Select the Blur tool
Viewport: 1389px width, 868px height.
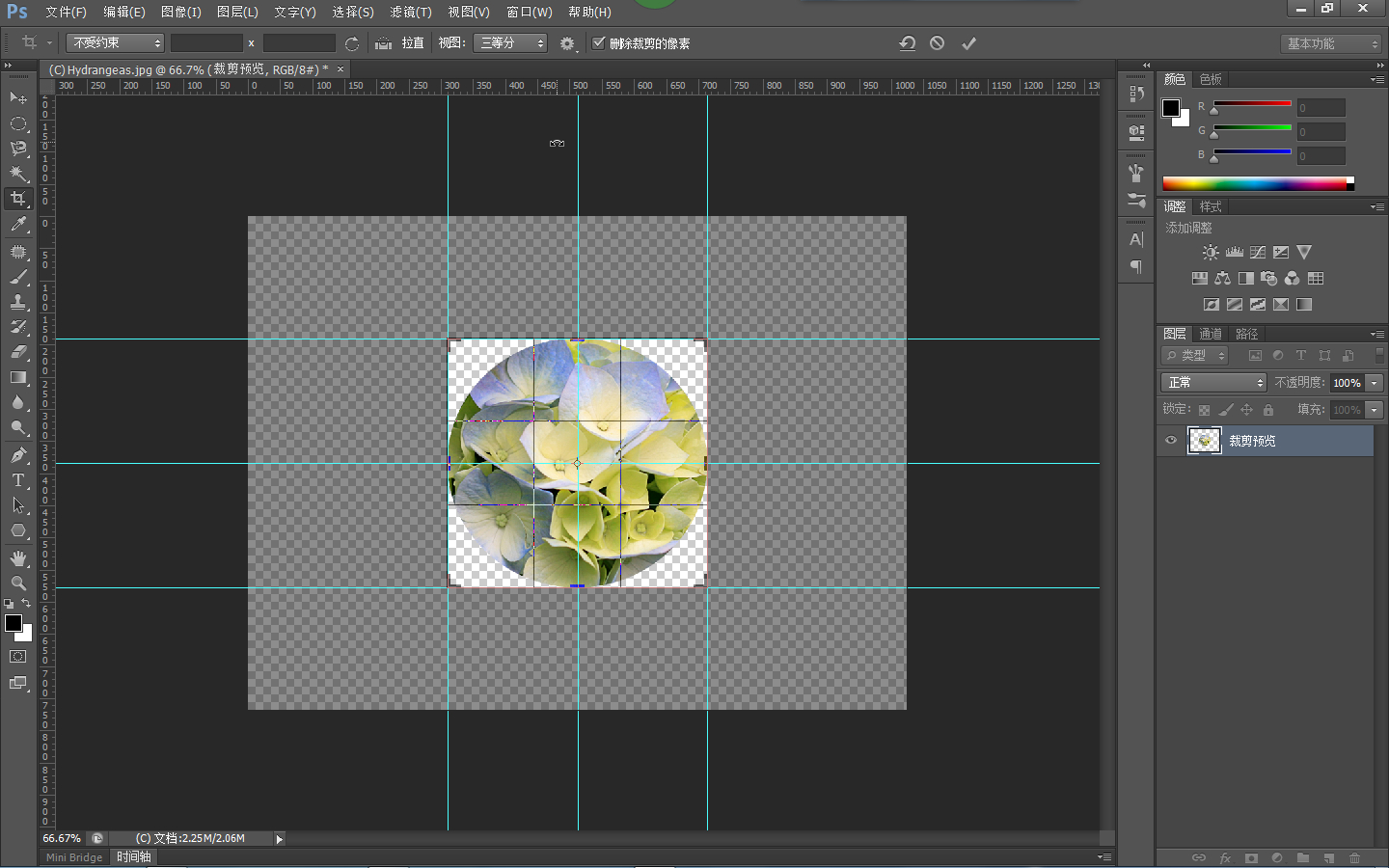(17, 402)
